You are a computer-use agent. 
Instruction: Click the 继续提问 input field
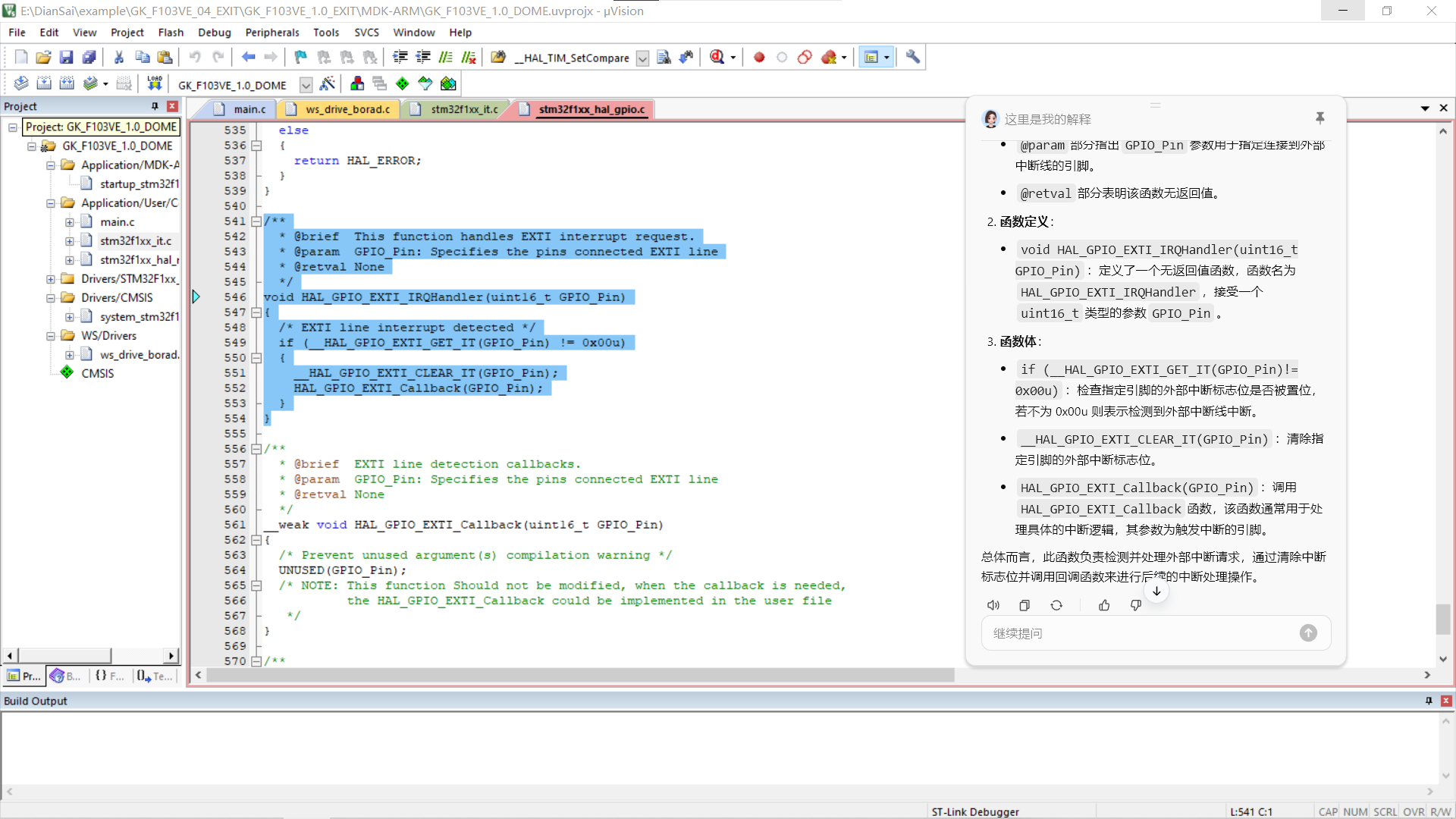(x=1137, y=633)
